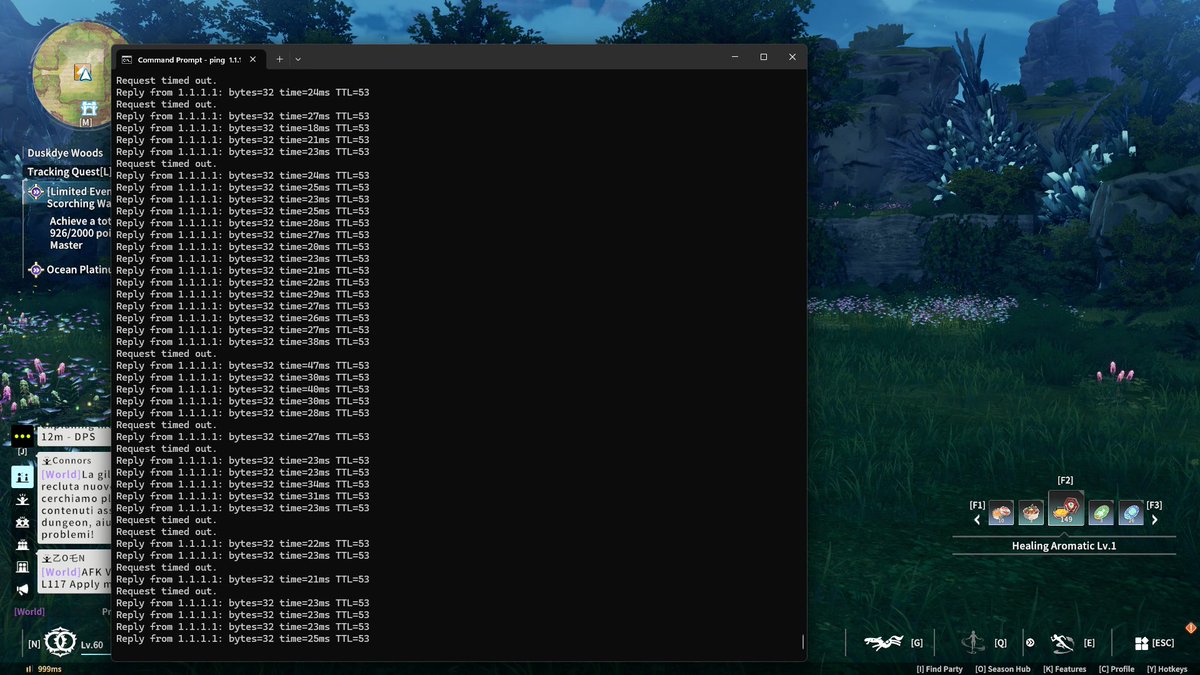The height and width of the screenshot is (675, 1200).
Task: Open [O] Season Hub
Action: click(1003, 669)
